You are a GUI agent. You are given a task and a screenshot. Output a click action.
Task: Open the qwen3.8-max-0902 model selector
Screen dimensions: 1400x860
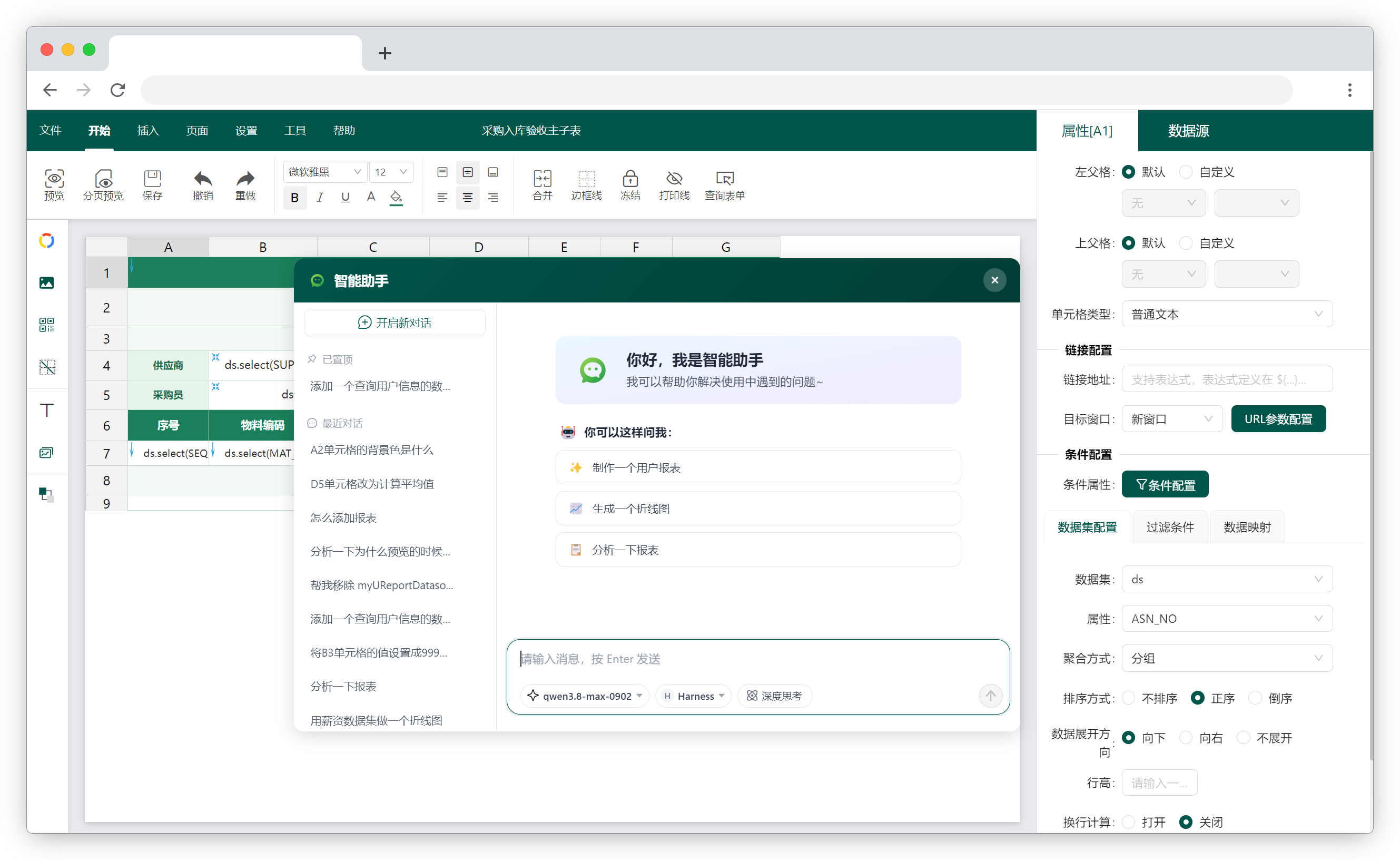pyautogui.click(x=584, y=696)
